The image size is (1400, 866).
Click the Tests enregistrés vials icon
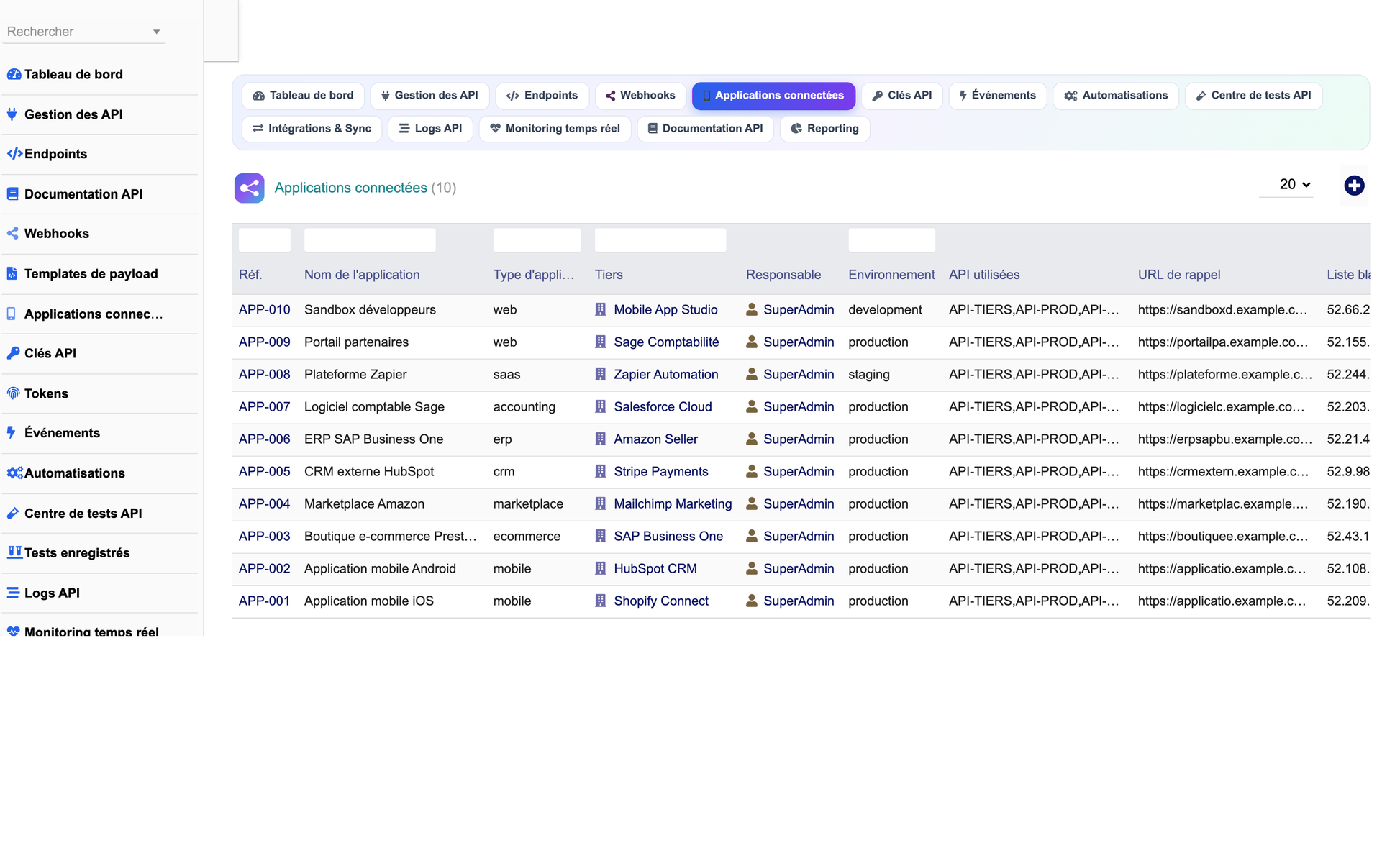14,552
